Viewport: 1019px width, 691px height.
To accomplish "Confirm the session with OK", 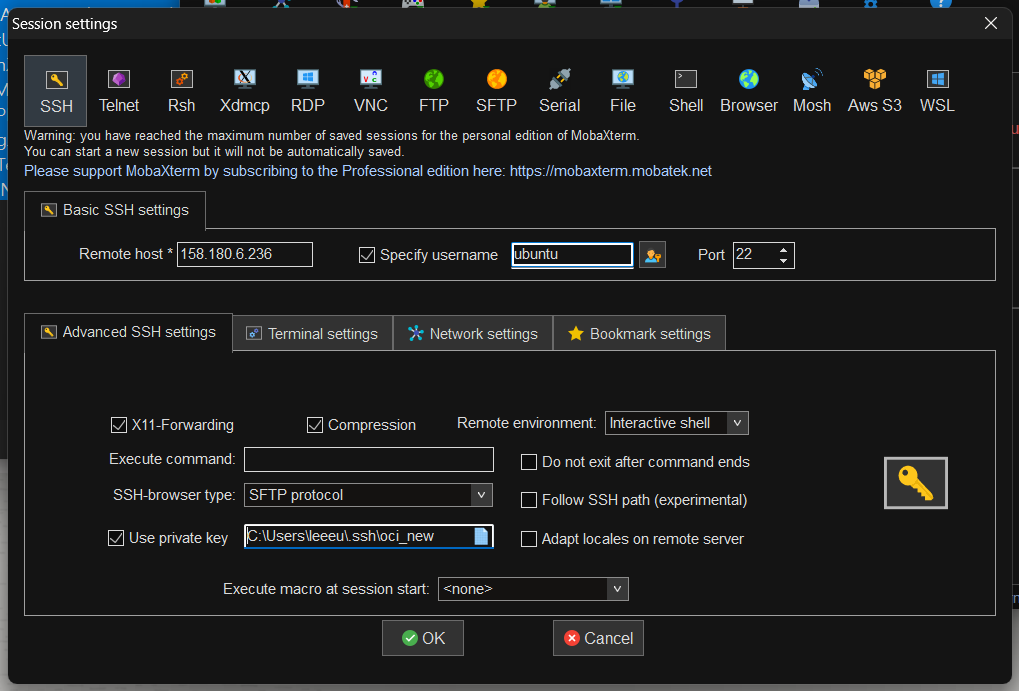I will (423, 638).
